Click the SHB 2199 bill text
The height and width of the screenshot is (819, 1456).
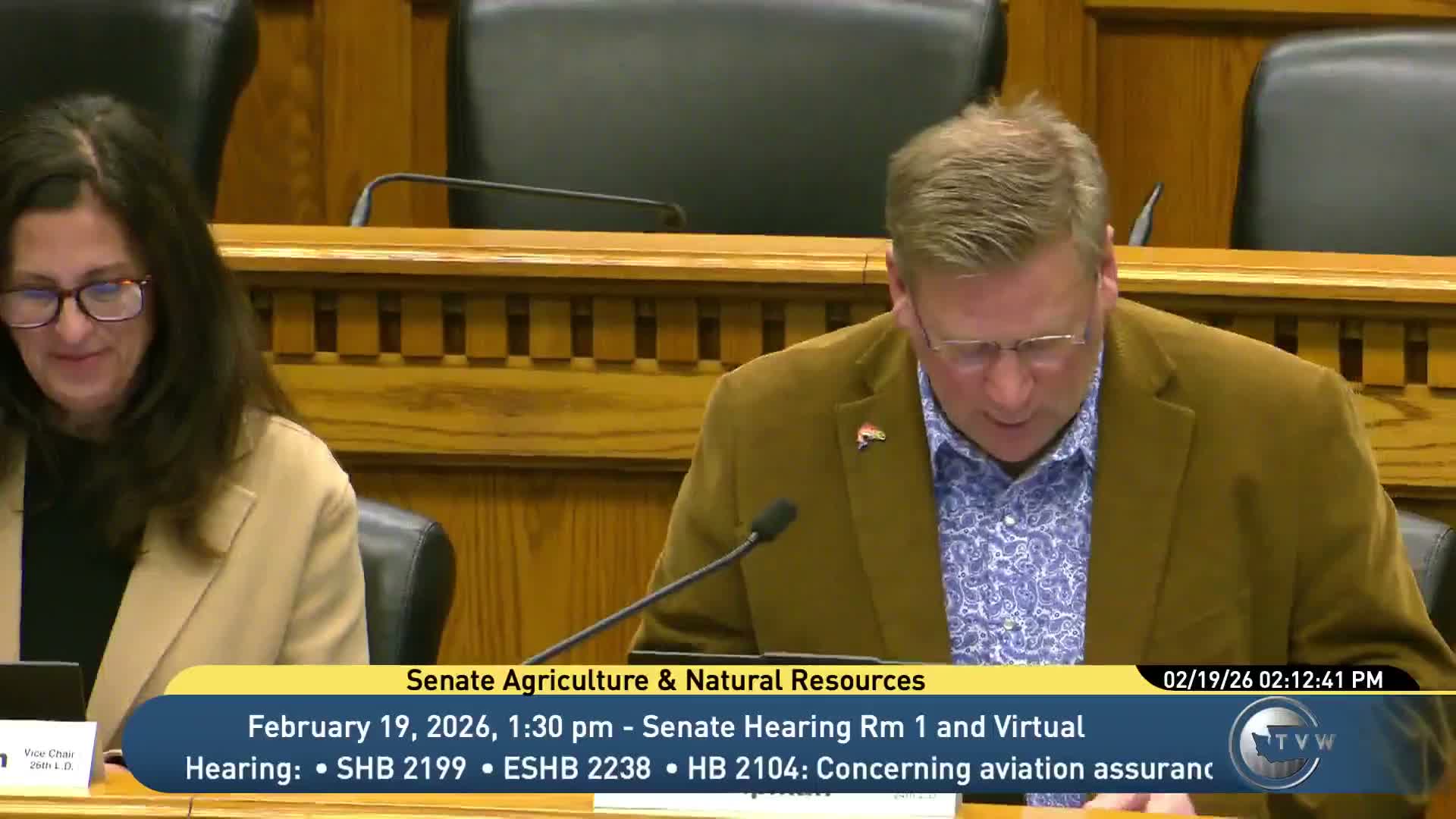click(401, 768)
